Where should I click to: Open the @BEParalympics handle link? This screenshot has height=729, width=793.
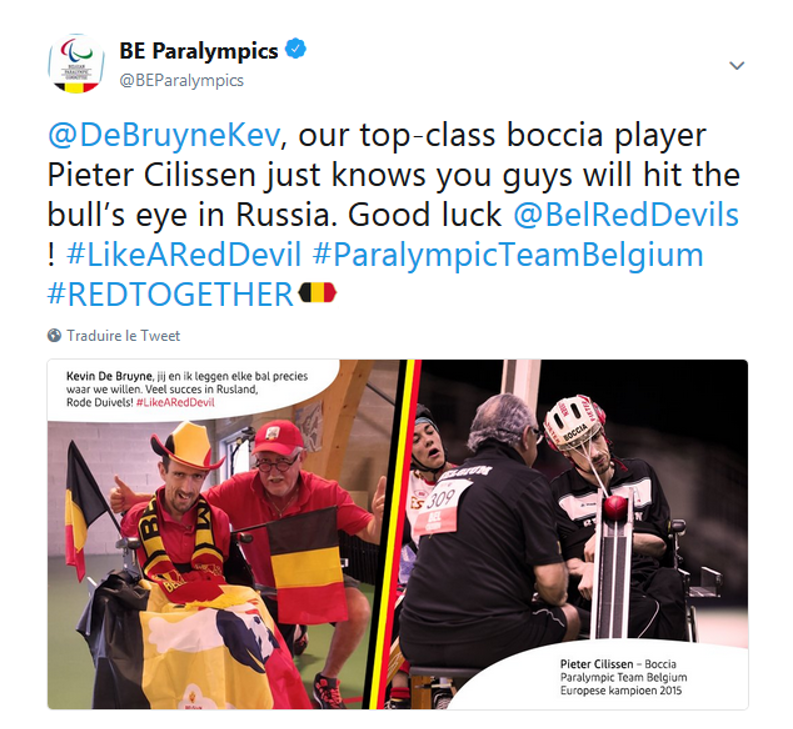[182, 80]
